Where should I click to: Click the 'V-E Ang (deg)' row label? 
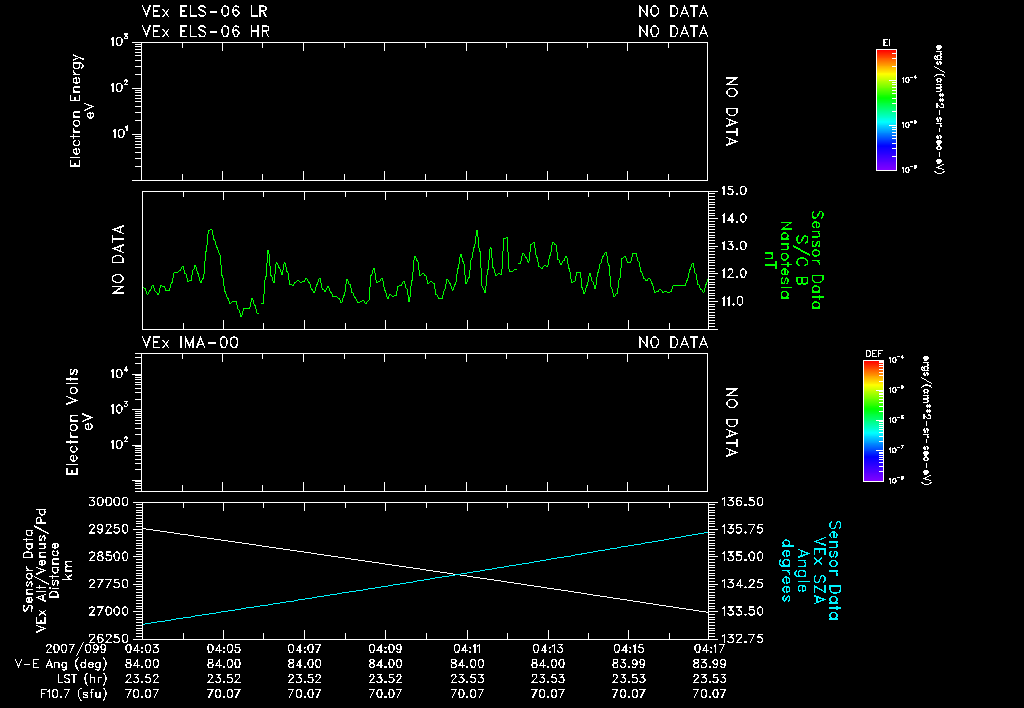coord(61,664)
